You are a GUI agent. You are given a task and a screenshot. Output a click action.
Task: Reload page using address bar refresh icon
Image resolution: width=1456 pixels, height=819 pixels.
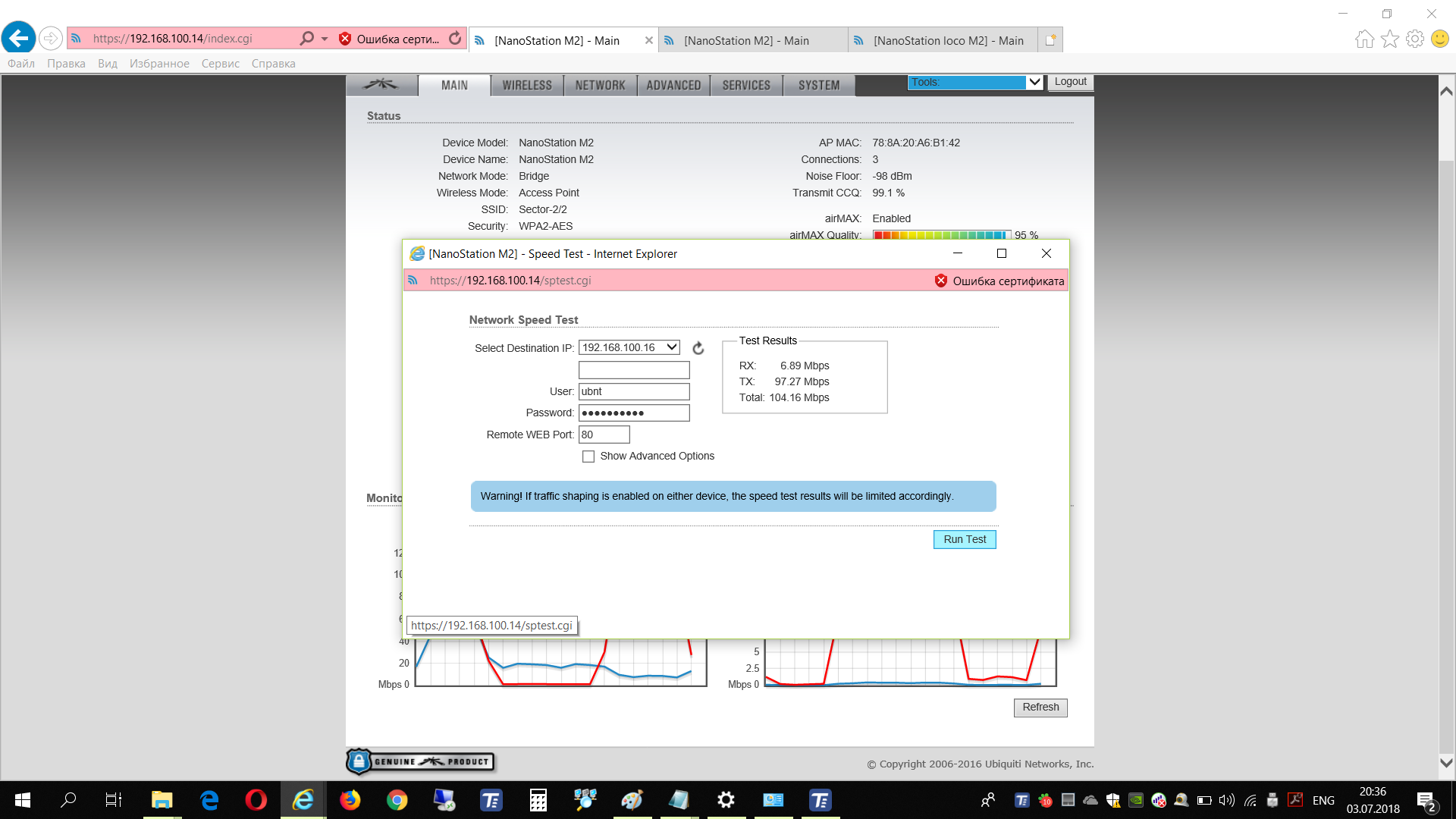click(455, 39)
